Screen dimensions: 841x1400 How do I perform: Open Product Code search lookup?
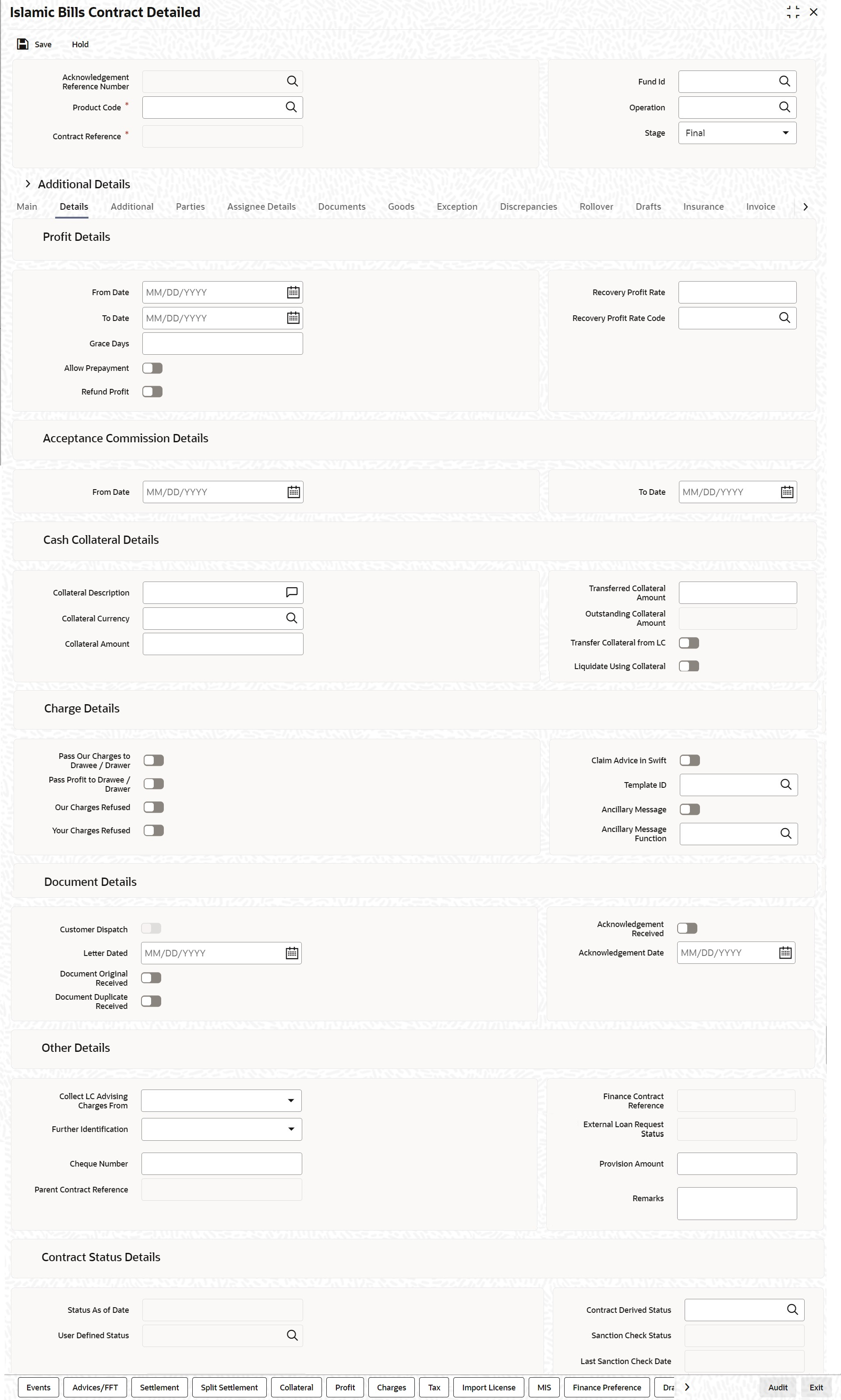click(291, 107)
